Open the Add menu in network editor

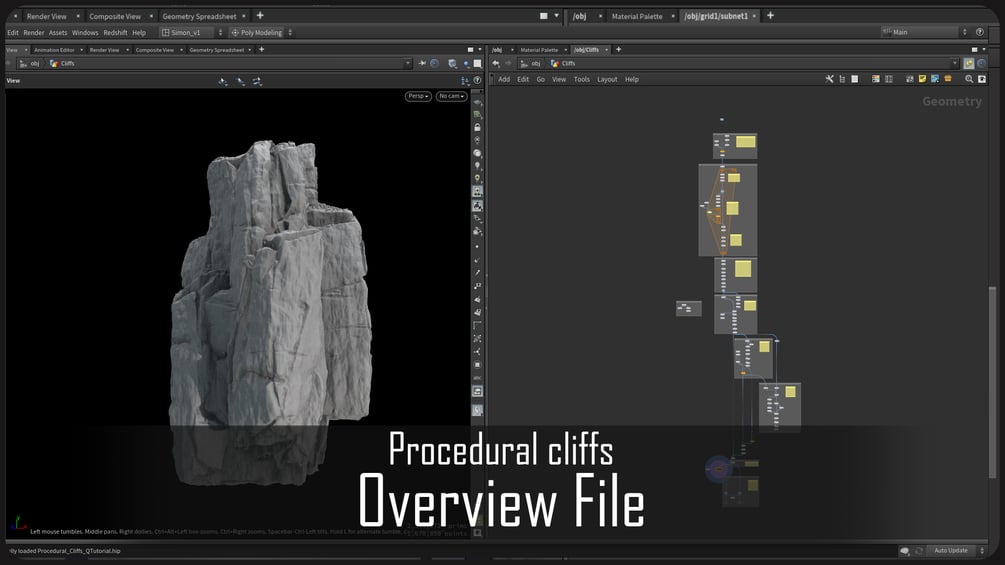504,79
